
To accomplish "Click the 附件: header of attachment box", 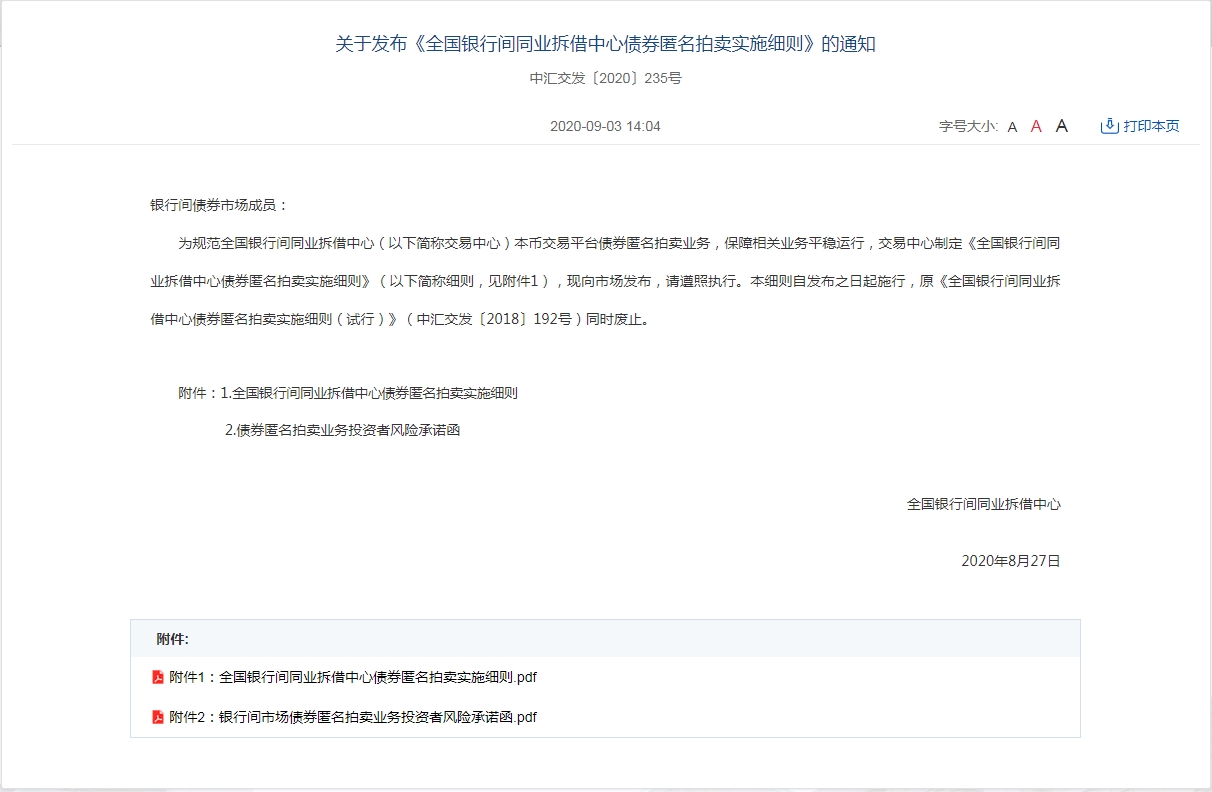I will [172, 639].
